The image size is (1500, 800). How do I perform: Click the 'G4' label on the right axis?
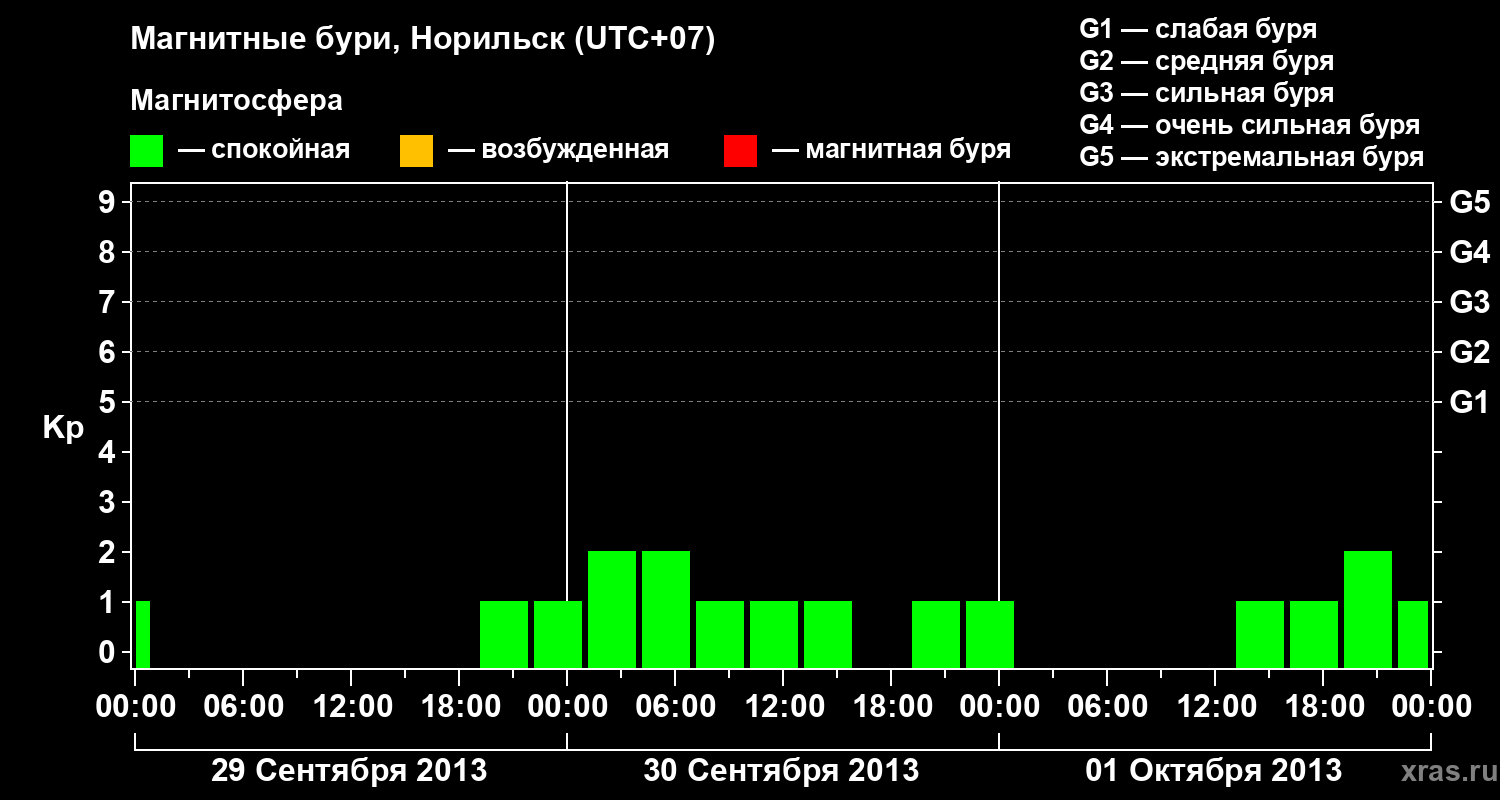tap(1469, 253)
